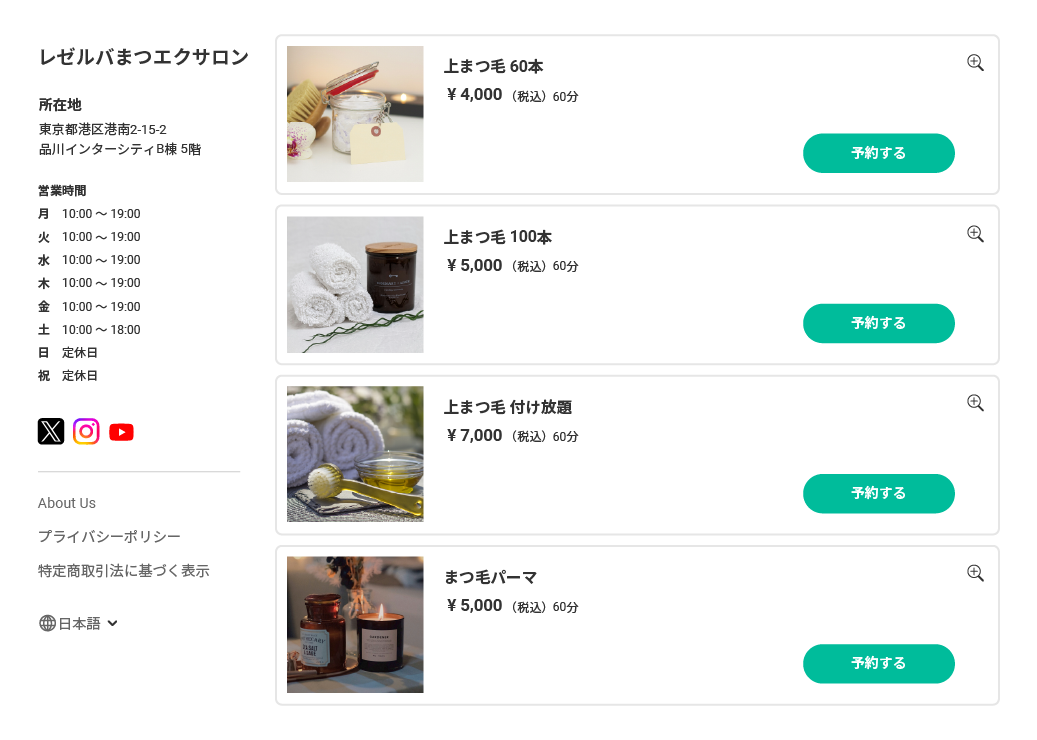Open the About Us link
1037x740 pixels.
[67, 503]
